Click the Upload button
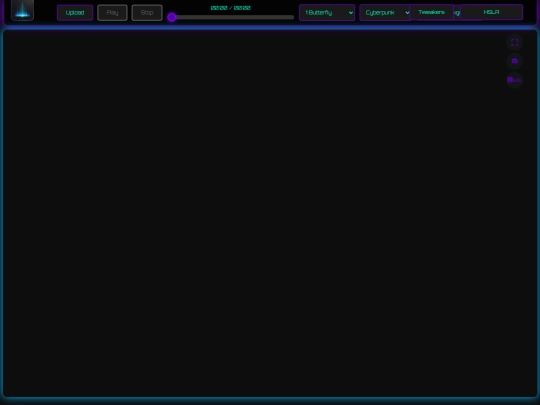The height and width of the screenshot is (405, 540). pyautogui.click(x=75, y=13)
